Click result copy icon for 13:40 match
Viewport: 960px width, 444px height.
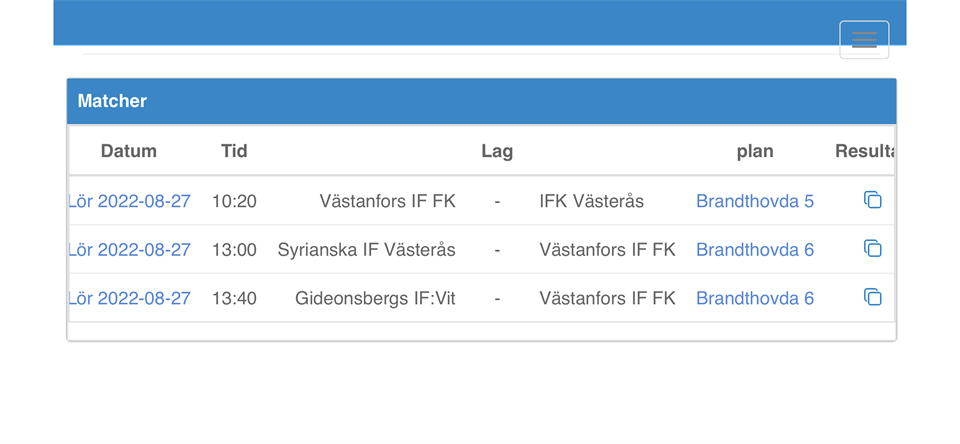point(872,297)
